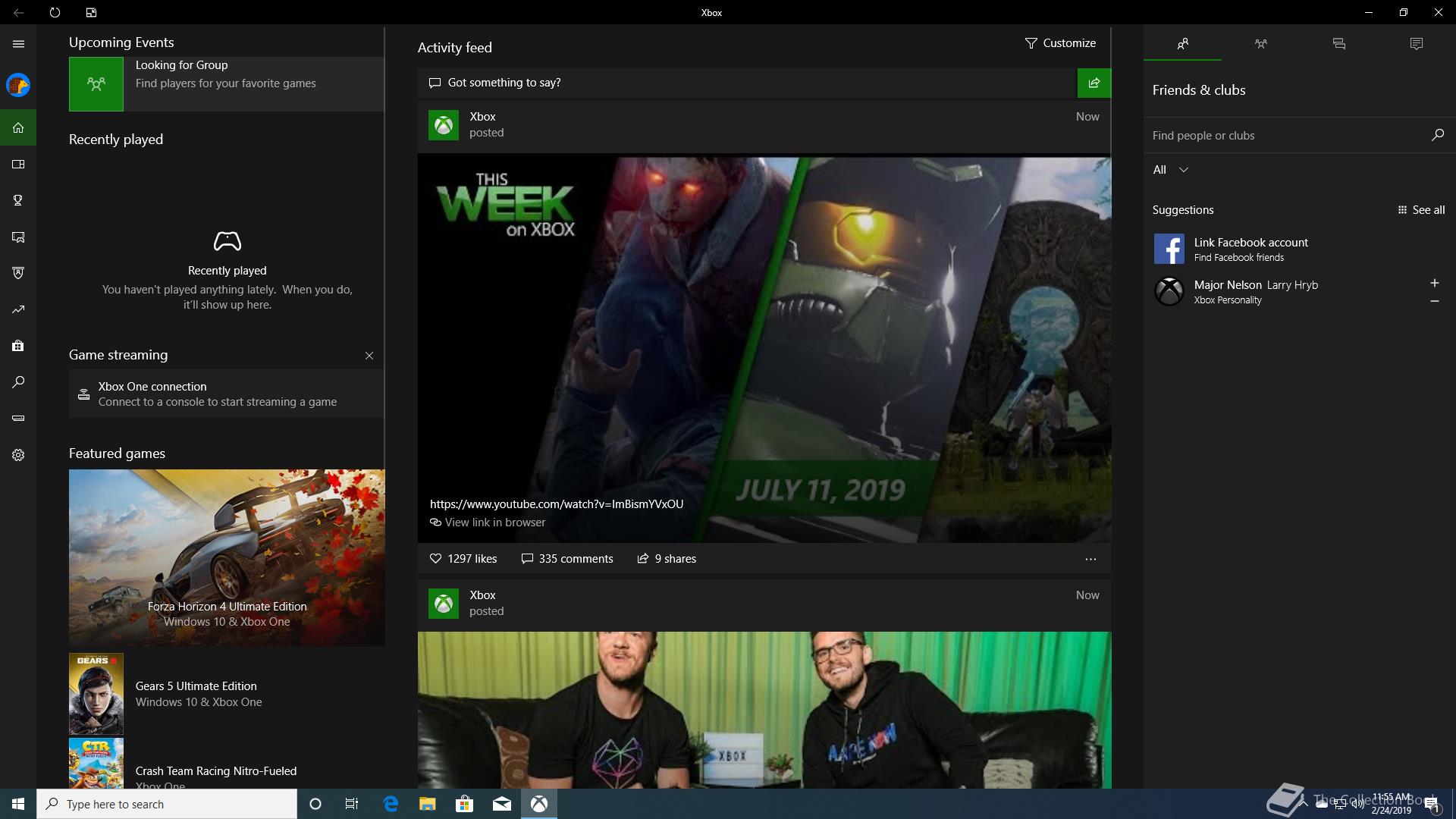Expand the All filter dropdown
The width and height of the screenshot is (1456, 819).
[1170, 170]
